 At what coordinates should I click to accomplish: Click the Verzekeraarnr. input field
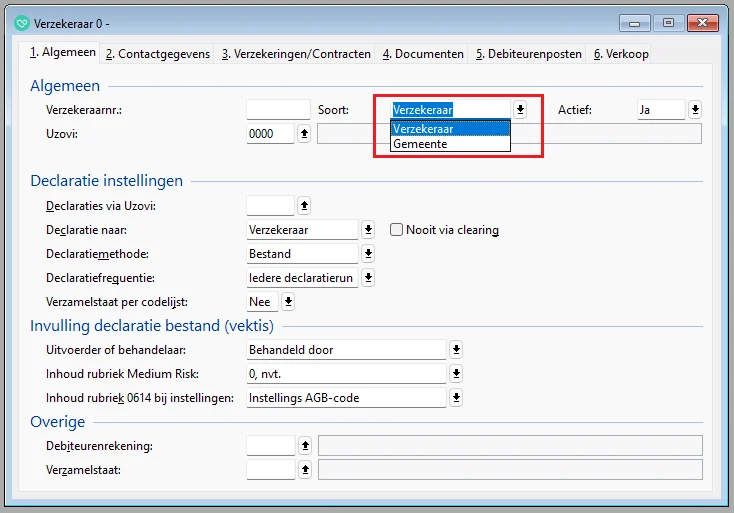pyautogui.click(x=278, y=110)
